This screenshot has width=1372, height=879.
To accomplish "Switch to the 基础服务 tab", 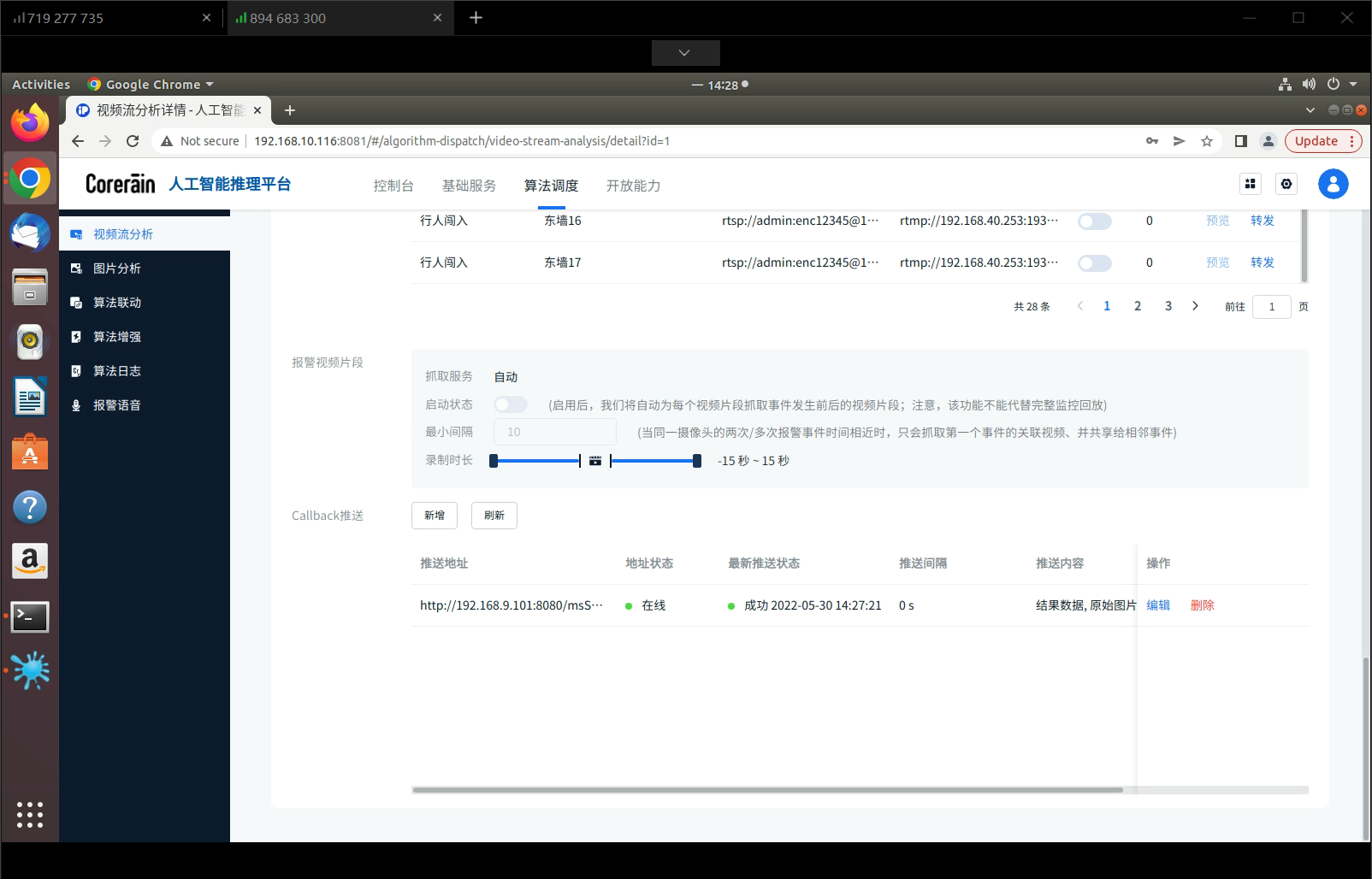I will (x=469, y=186).
